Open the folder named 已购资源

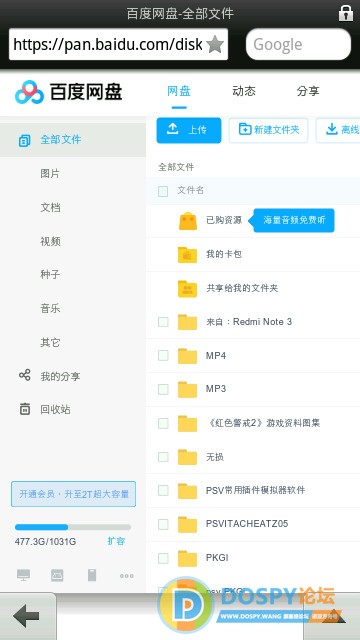tap(224, 220)
